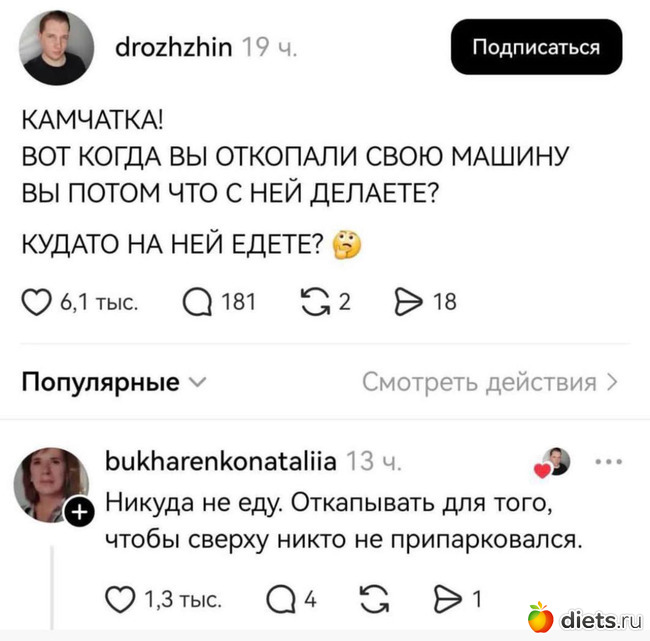Click the drozhzhin username

[x=174, y=48]
